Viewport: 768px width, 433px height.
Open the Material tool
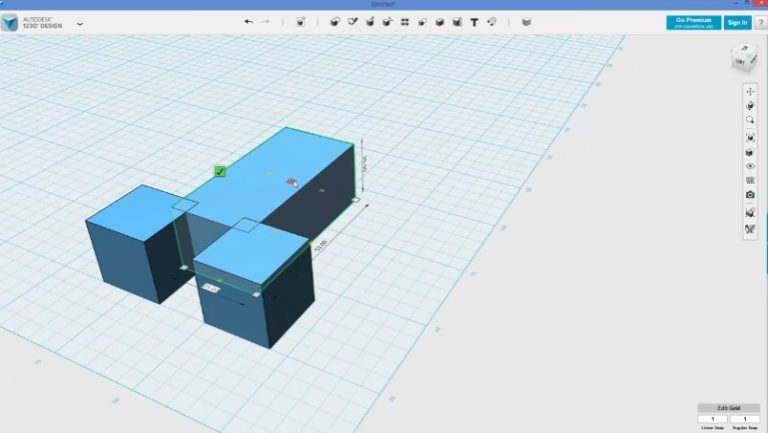pos(527,22)
